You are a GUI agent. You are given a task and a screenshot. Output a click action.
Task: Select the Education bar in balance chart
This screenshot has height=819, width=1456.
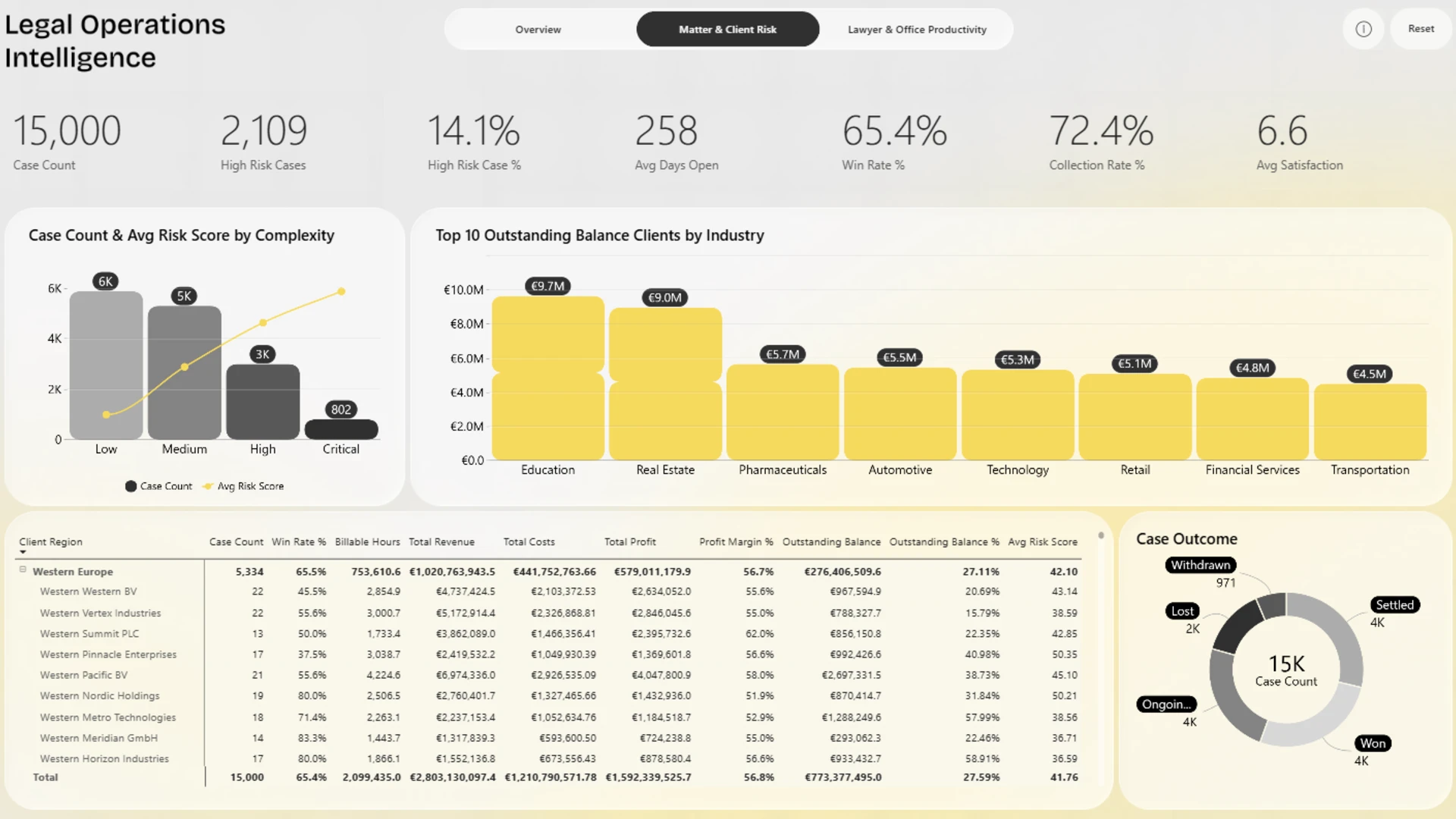(548, 378)
